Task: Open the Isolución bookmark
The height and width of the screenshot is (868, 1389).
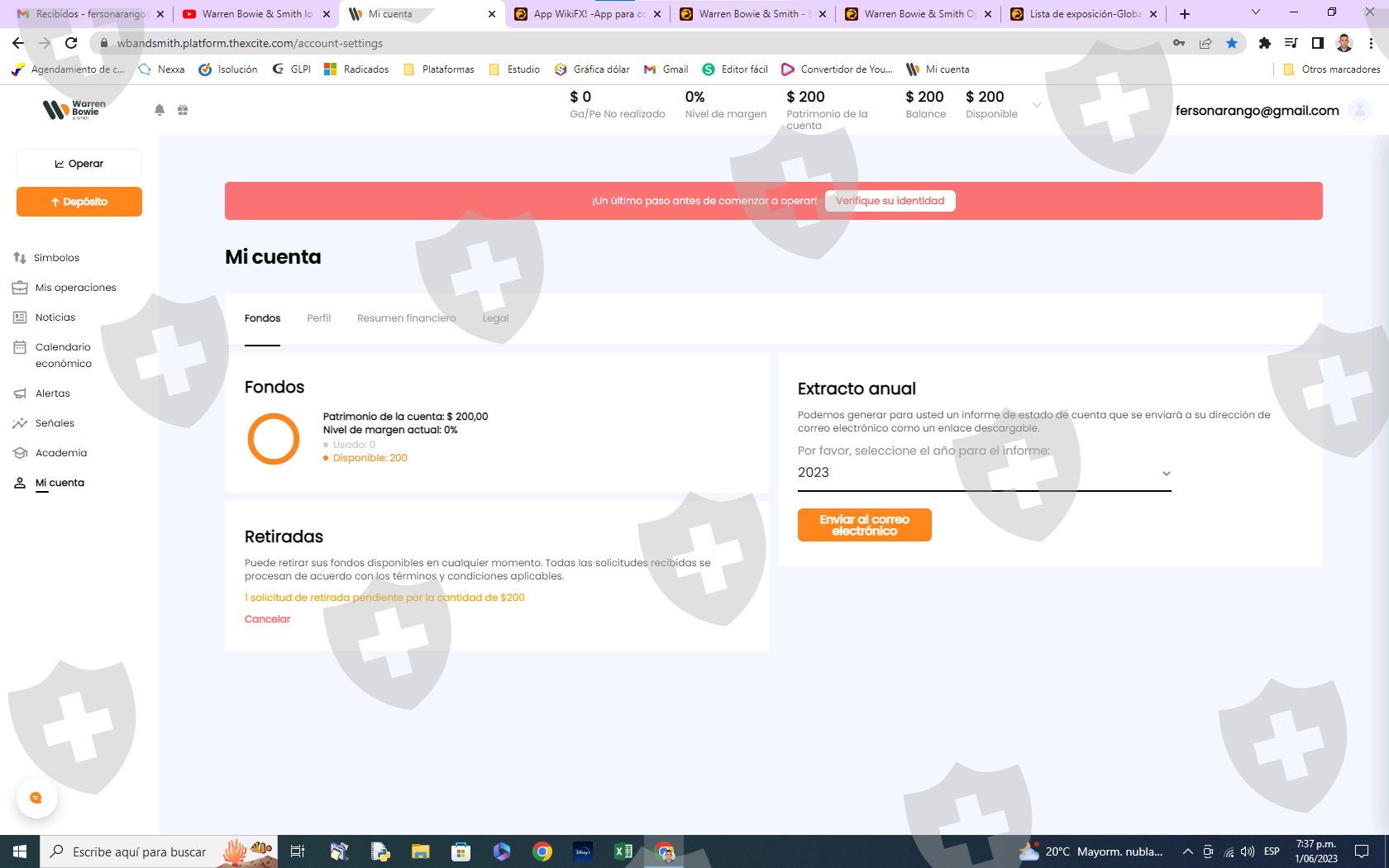Action: point(228,69)
